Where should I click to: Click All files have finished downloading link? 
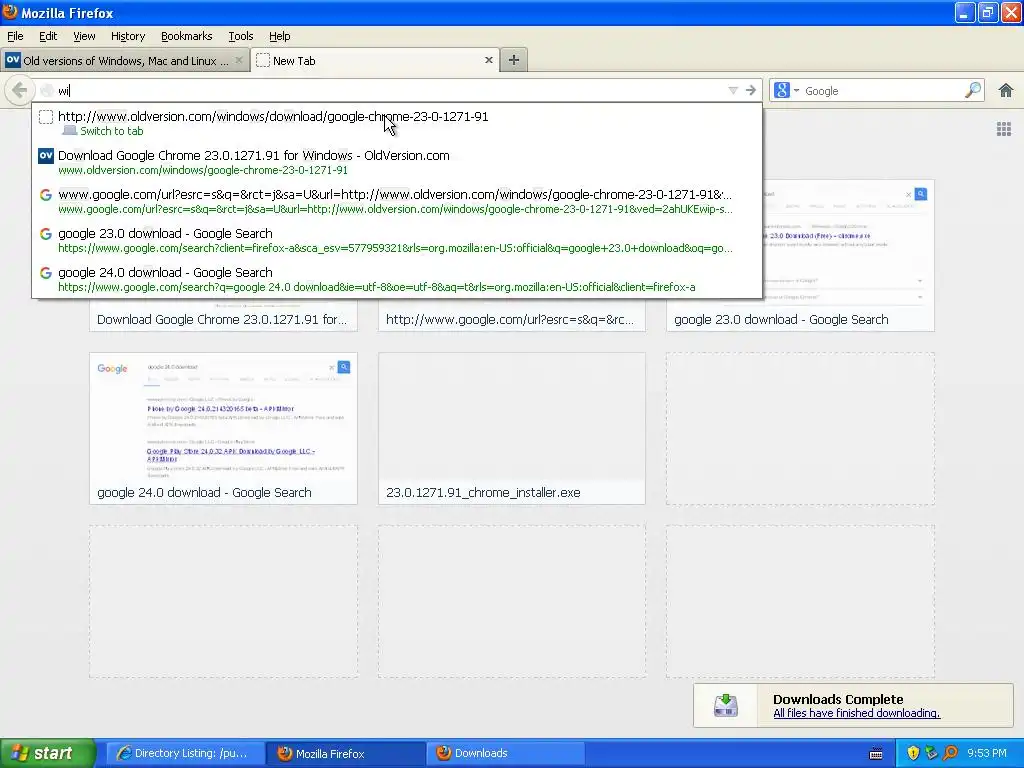tap(857, 713)
